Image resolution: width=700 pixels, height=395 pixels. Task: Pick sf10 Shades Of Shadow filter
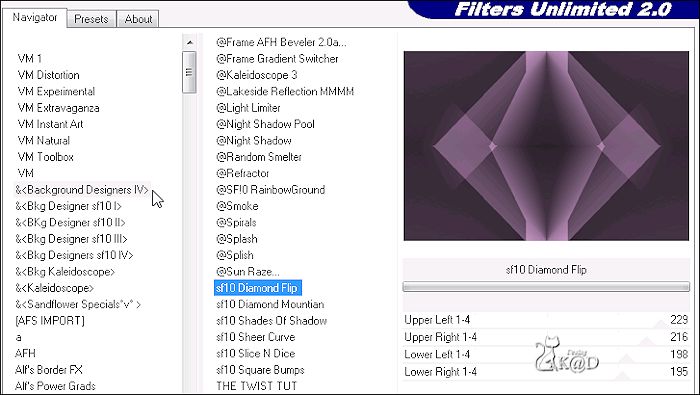tap(271, 320)
